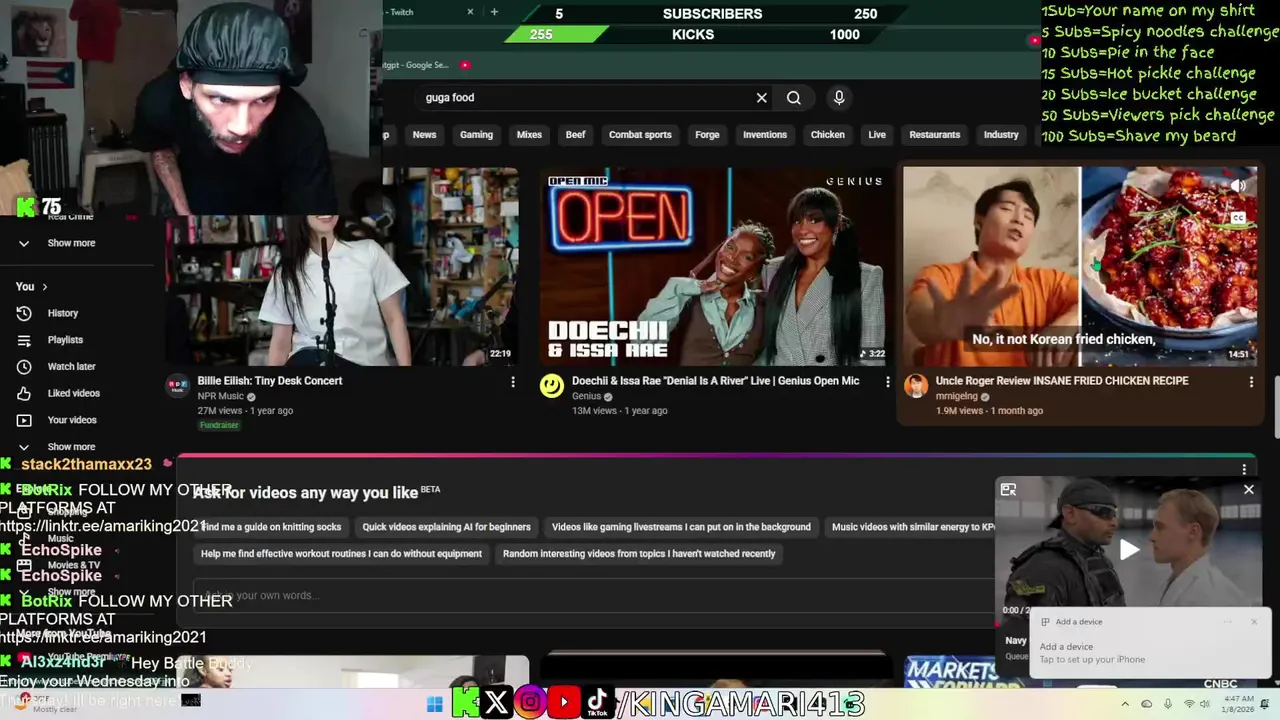The image size is (1280, 720).
Task: Start voice search with the microphone icon
Action: tap(839, 98)
